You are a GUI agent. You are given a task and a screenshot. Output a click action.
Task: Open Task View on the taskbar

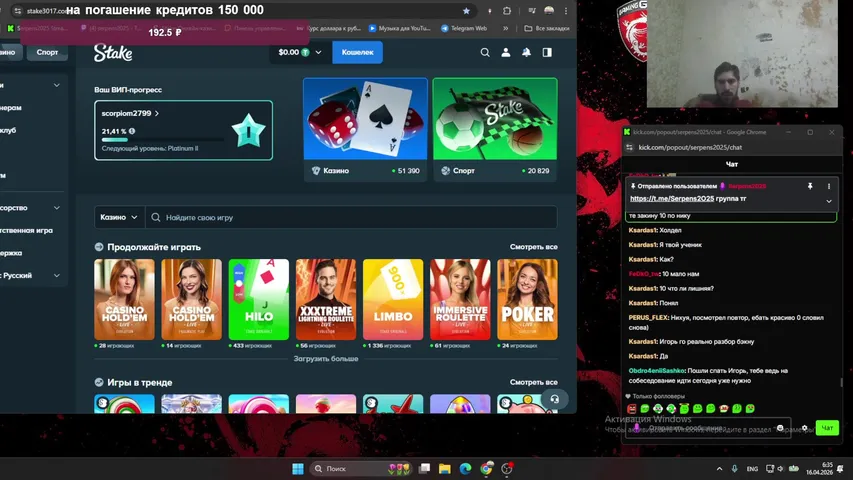424,469
